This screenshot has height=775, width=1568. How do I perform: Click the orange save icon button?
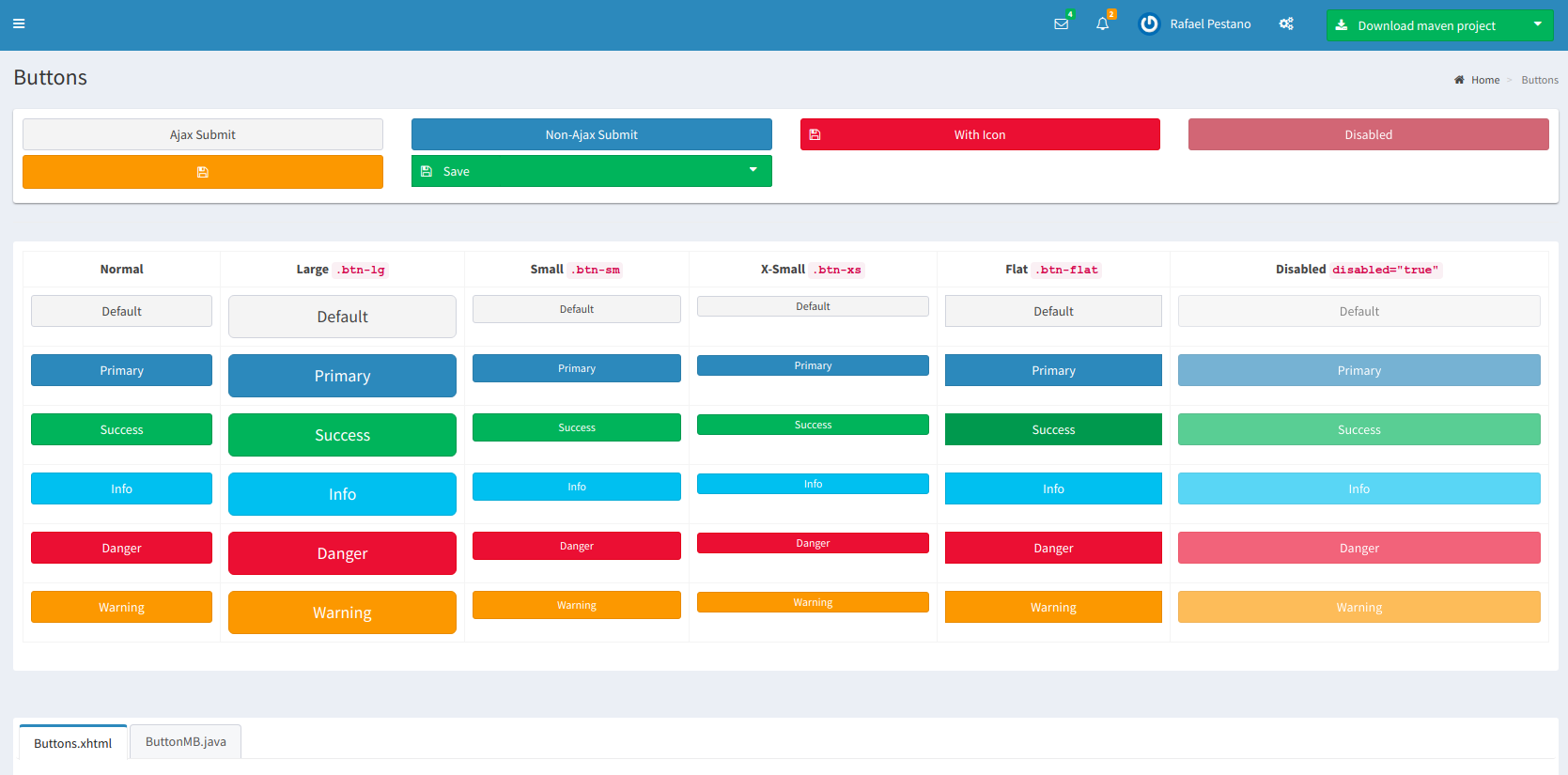coord(203,172)
